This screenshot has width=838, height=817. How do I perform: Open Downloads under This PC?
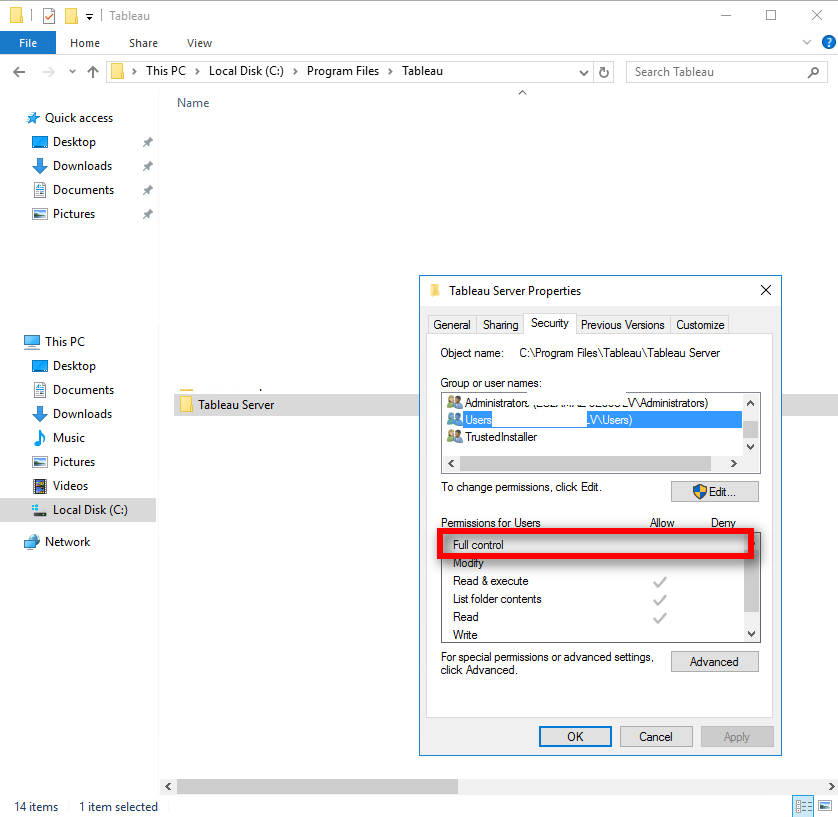point(82,414)
